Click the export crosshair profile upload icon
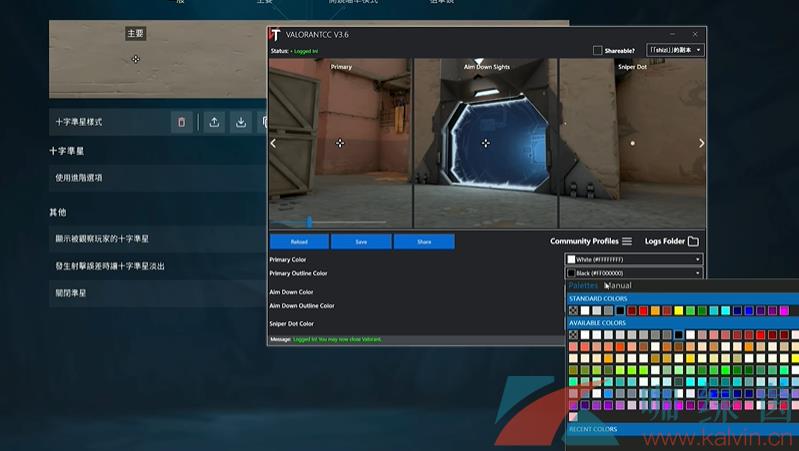 (214, 122)
